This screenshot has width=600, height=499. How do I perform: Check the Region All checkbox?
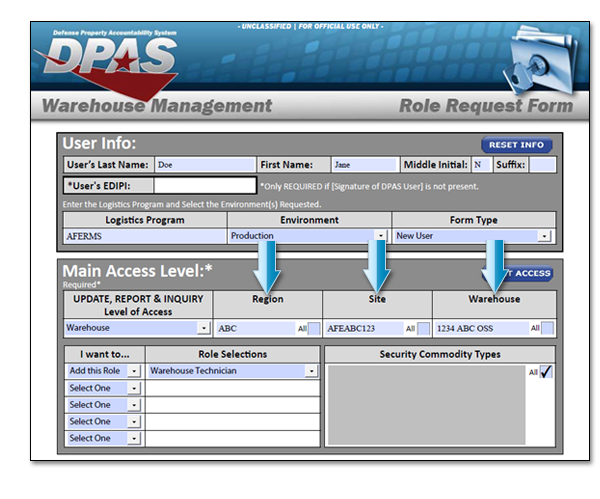click(x=314, y=328)
